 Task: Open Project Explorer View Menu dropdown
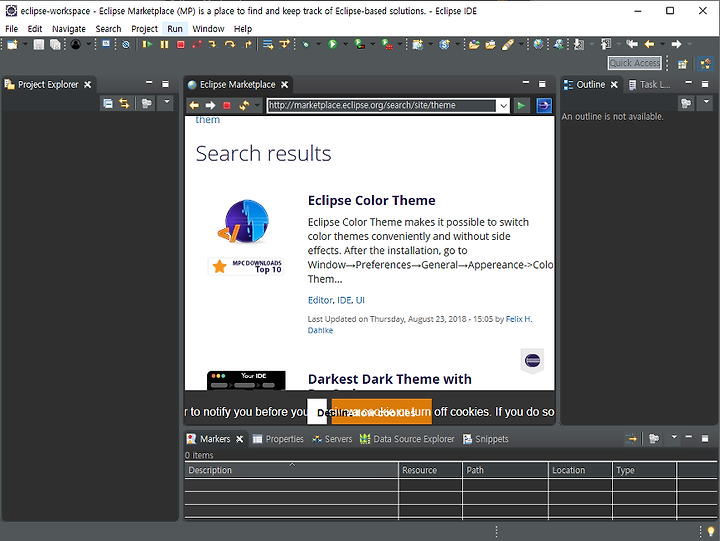click(x=166, y=101)
